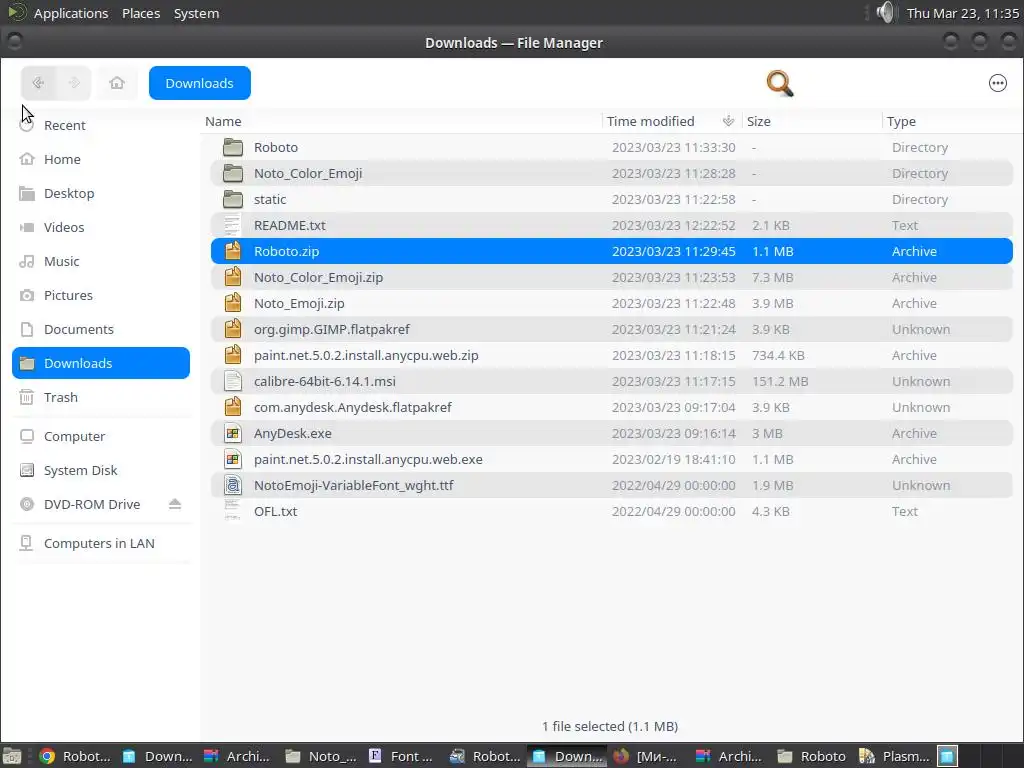Click the calibre-64bit-6.14.1.msi file icon
1024x768 pixels.
pos(232,381)
